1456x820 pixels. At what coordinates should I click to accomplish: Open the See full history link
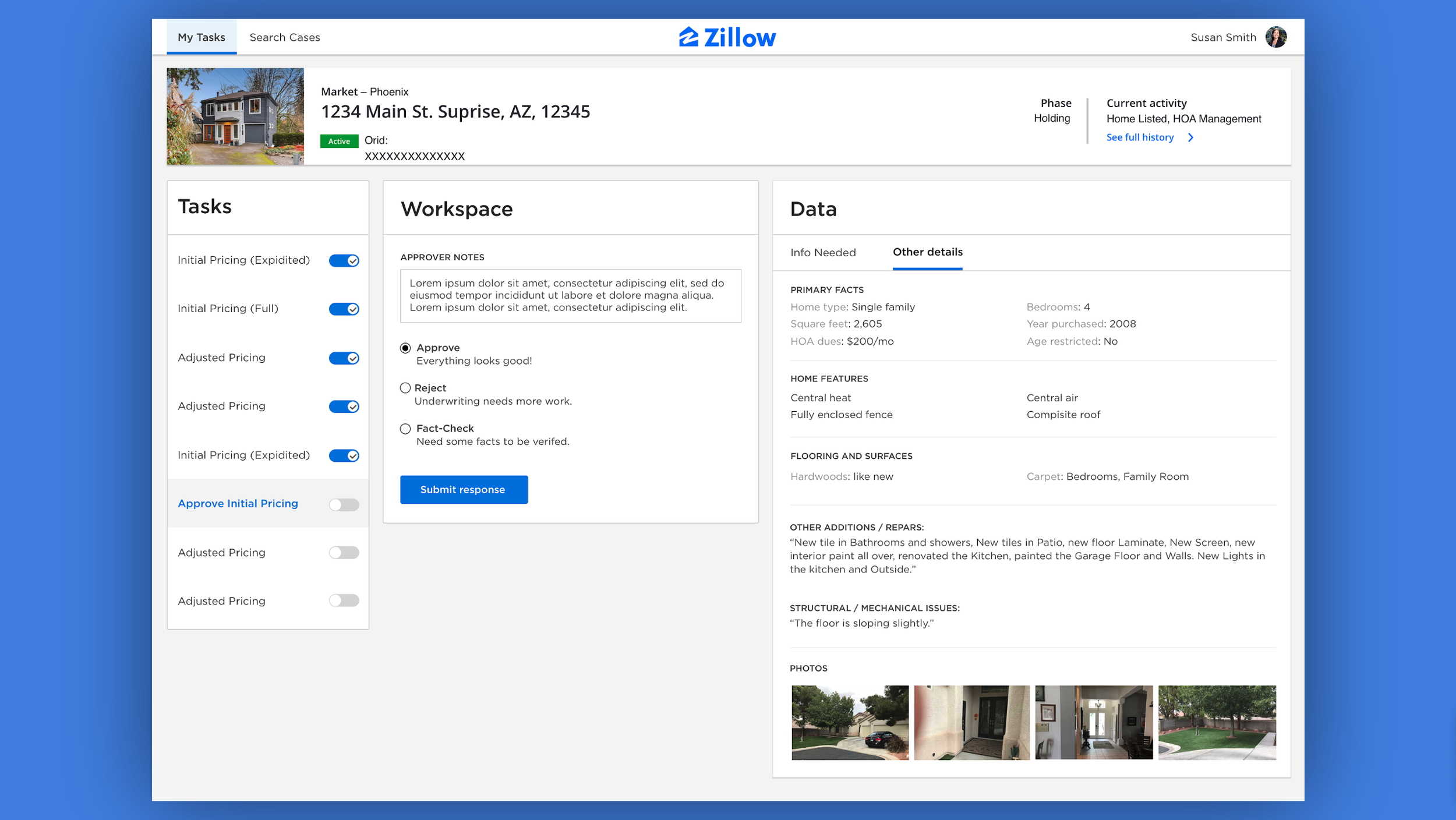click(1139, 137)
